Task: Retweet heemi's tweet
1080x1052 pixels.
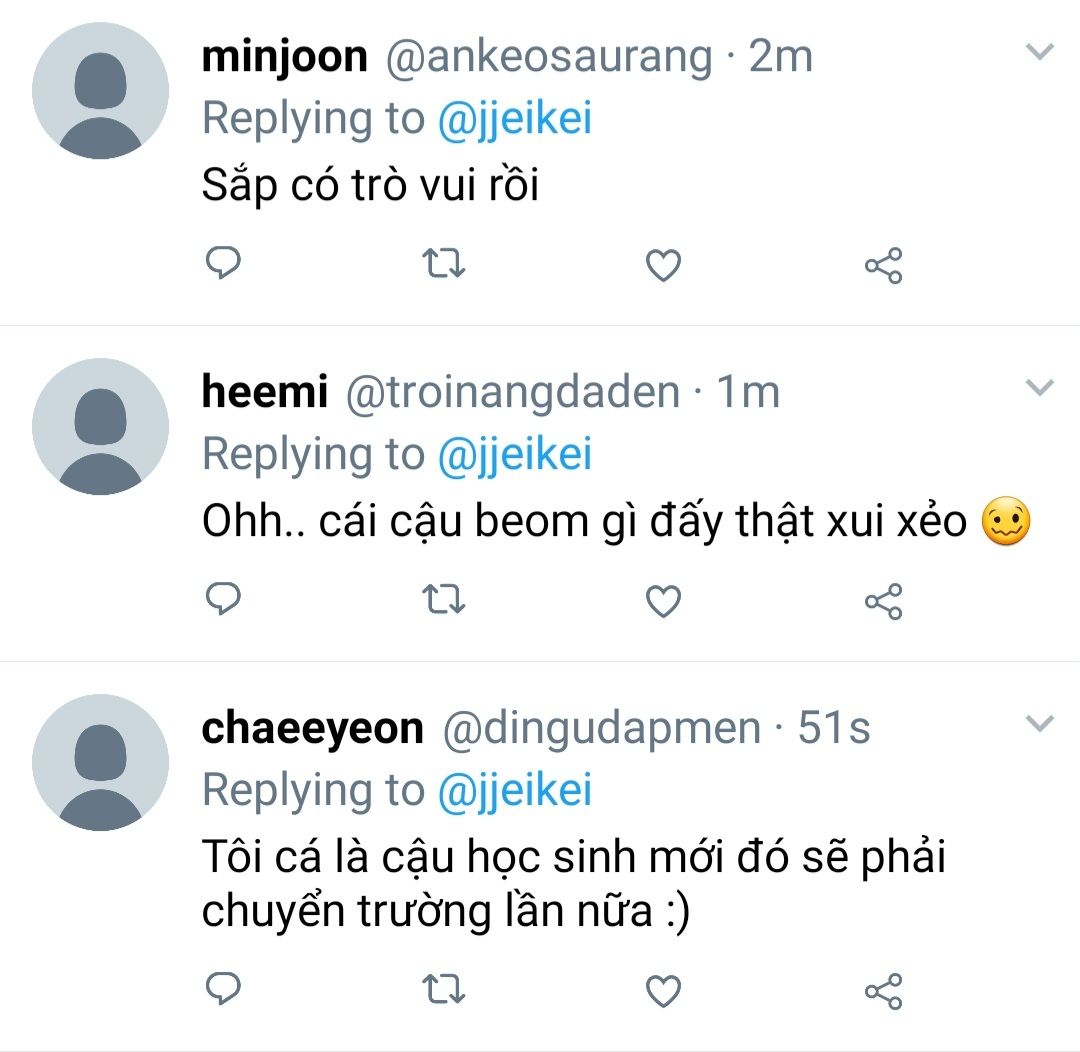Action: coord(444,600)
